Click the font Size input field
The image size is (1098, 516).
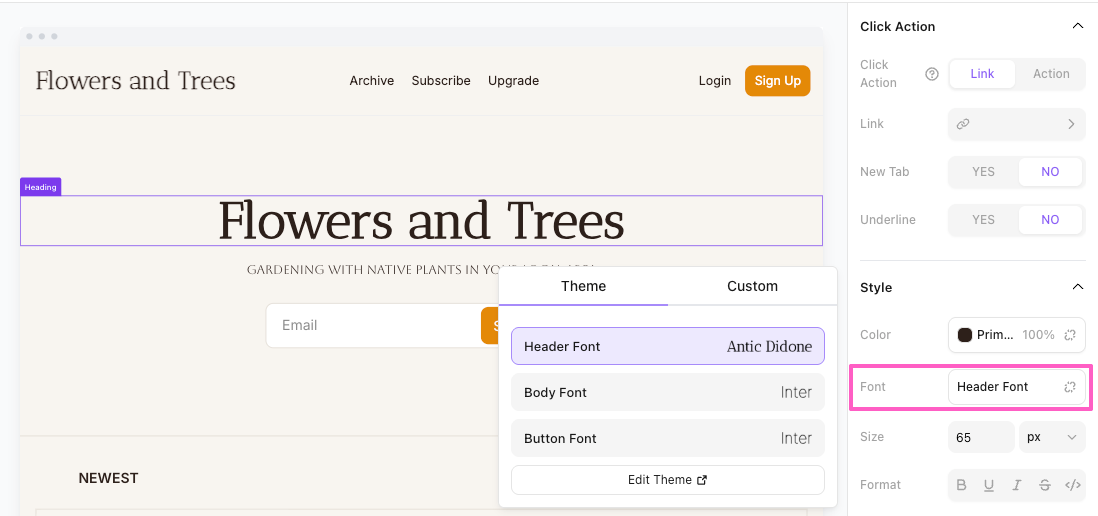981,437
